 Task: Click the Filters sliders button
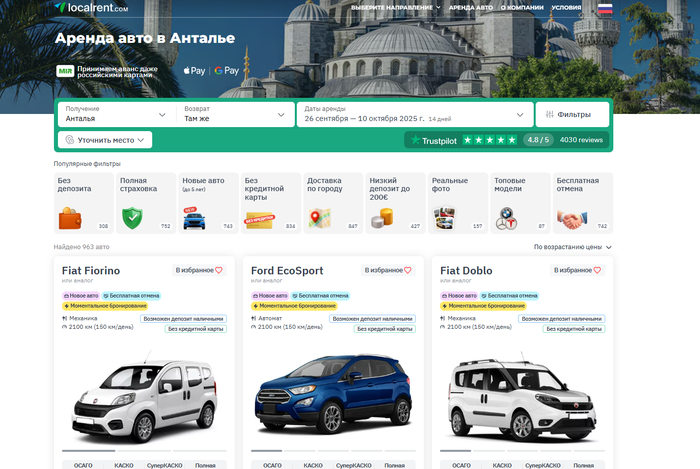(x=572, y=115)
